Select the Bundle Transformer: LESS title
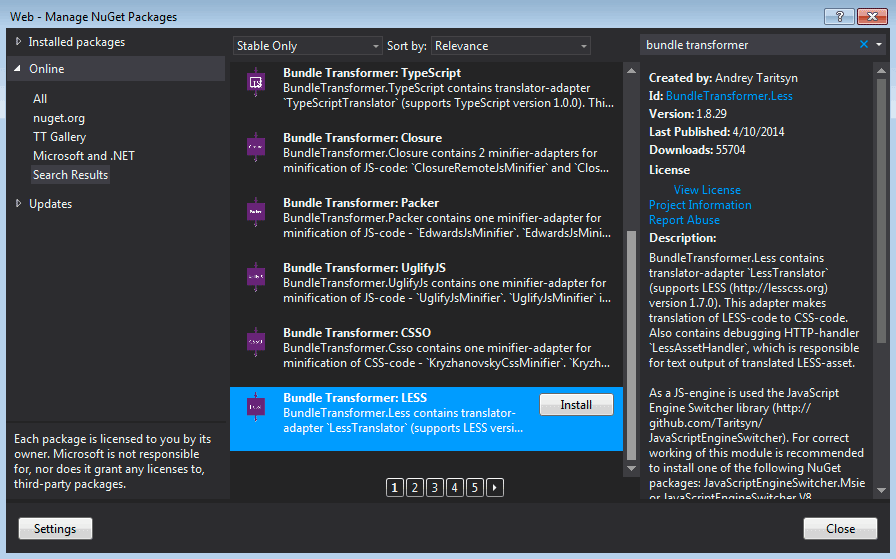 pyautogui.click(x=355, y=398)
